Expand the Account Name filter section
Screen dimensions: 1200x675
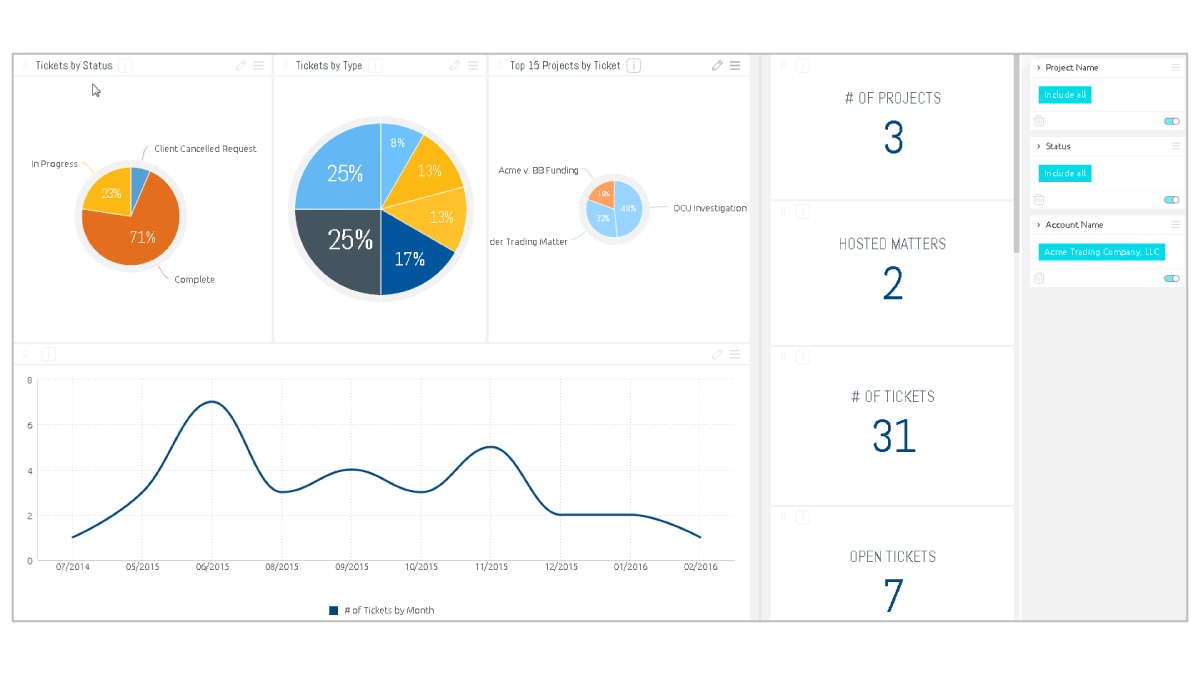point(1037,224)
